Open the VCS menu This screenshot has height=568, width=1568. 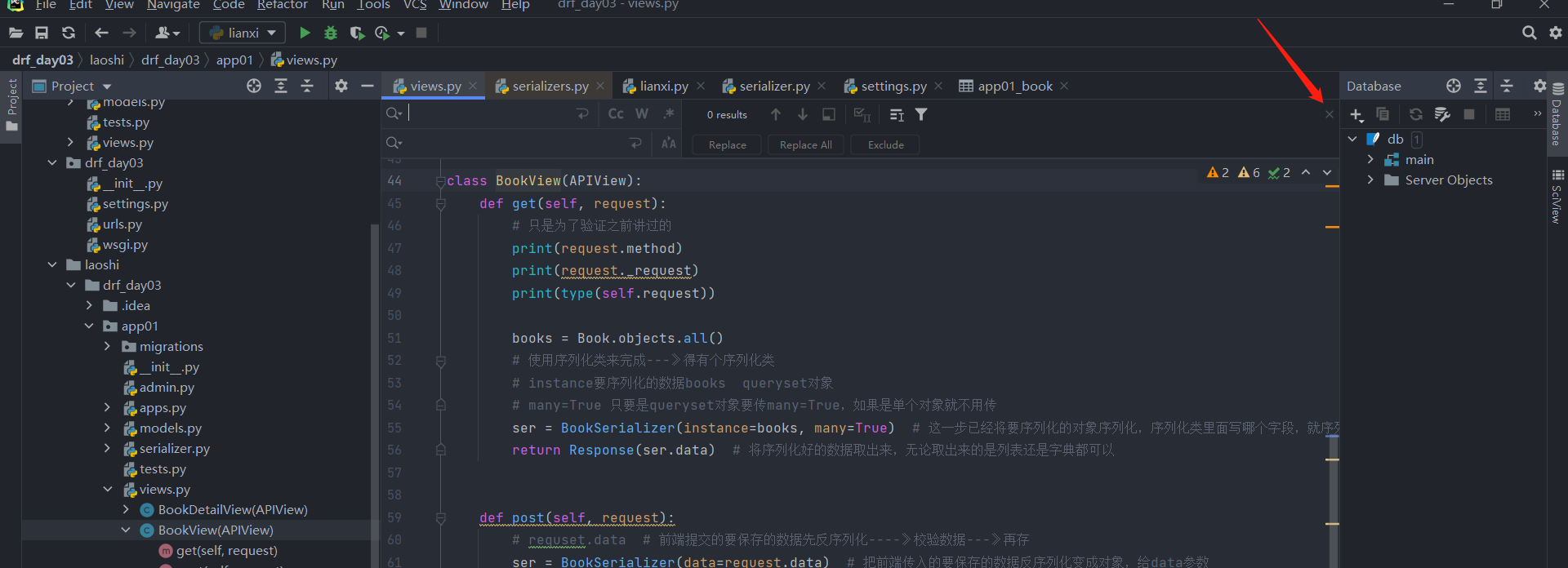415,5
